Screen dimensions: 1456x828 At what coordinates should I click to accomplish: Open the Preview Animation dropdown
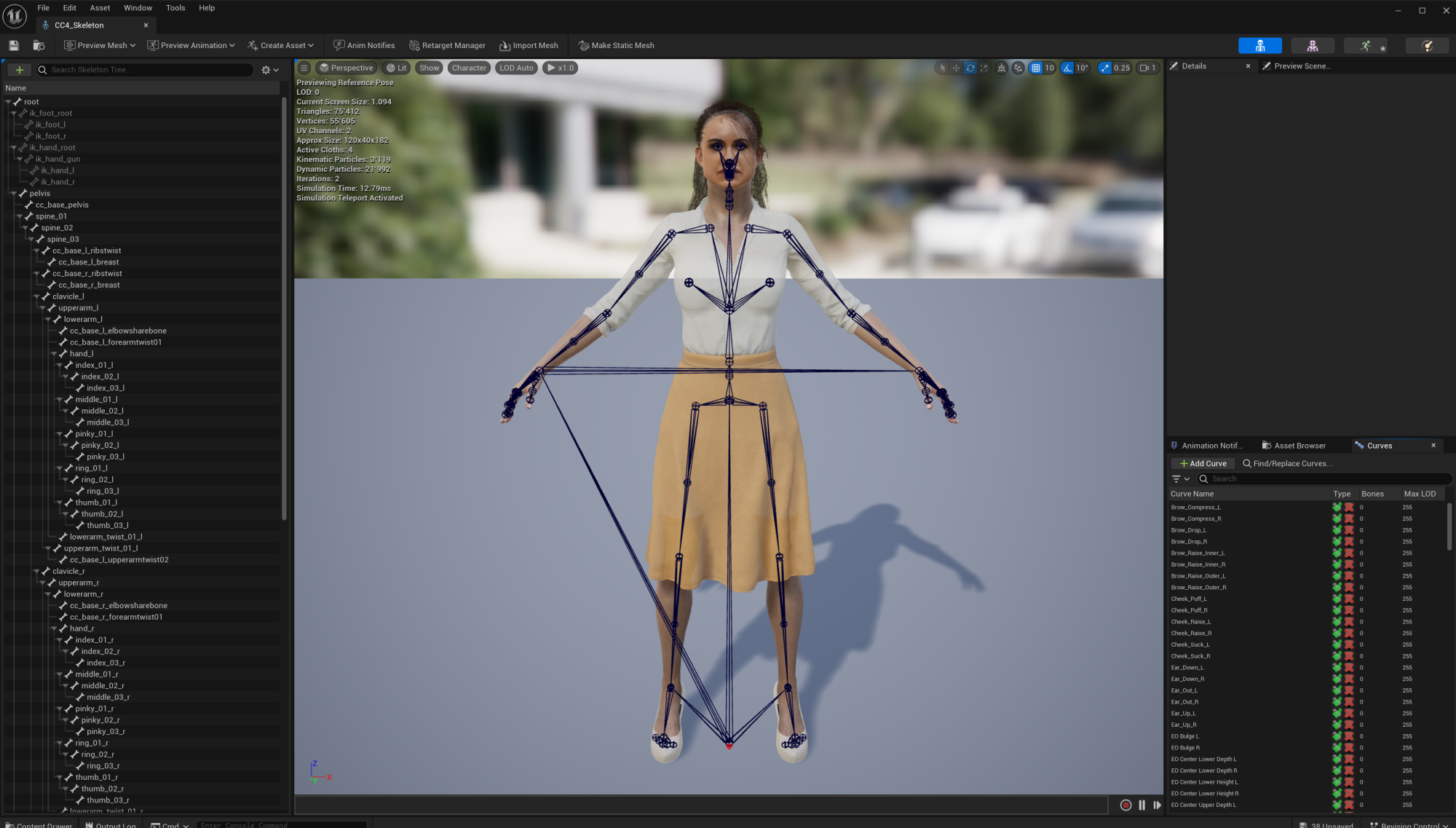click(191, 45)
